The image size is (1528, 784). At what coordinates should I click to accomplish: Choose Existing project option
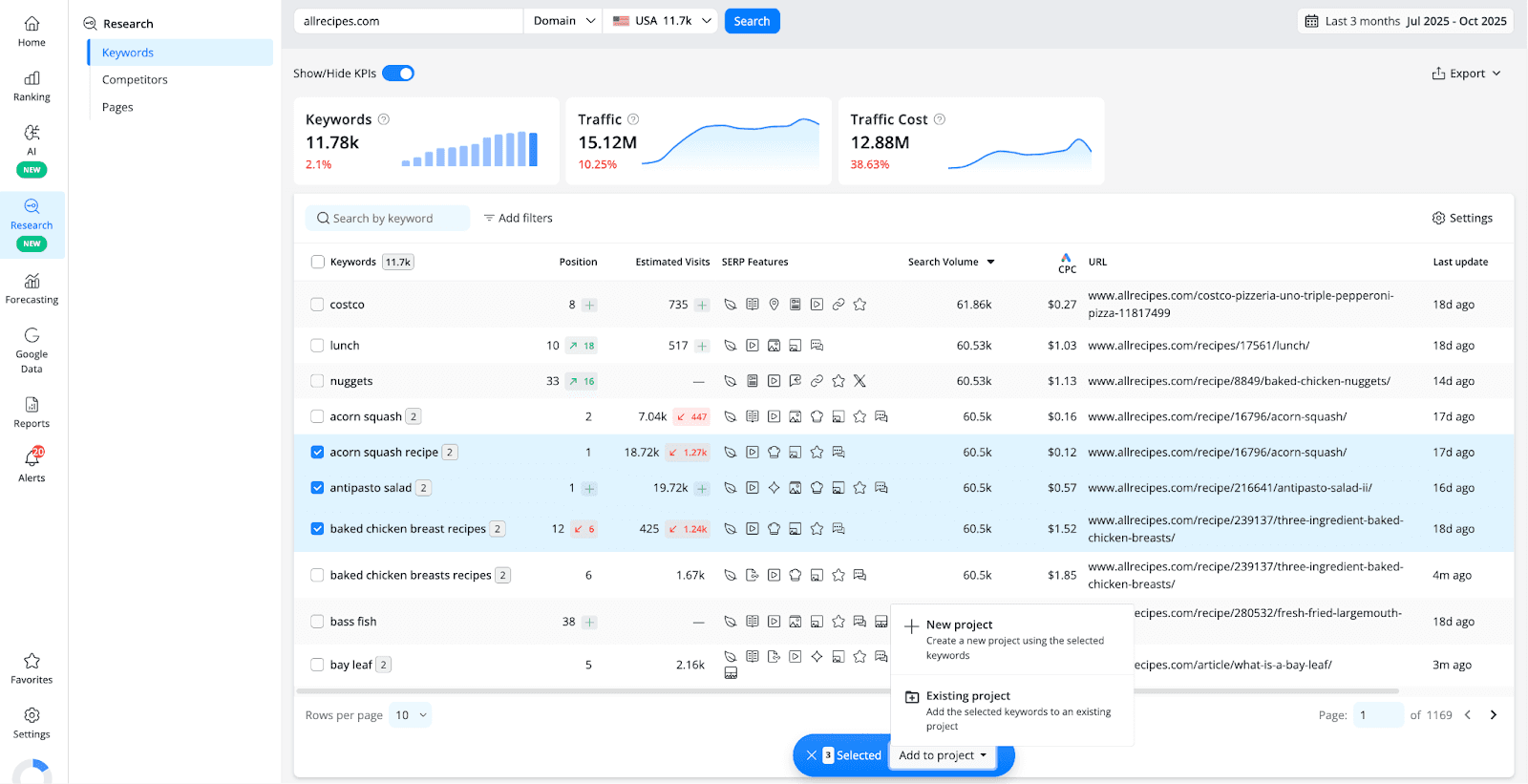(x=1012, y=710)
